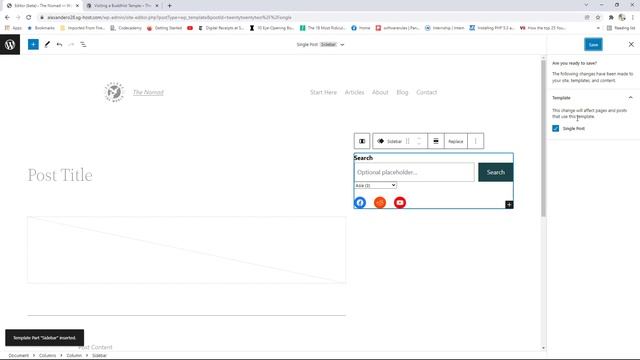Switch to the Visiting a Buddhist Temple tab
The width and height of the screenshot is (640, 360).
[122, 6]
